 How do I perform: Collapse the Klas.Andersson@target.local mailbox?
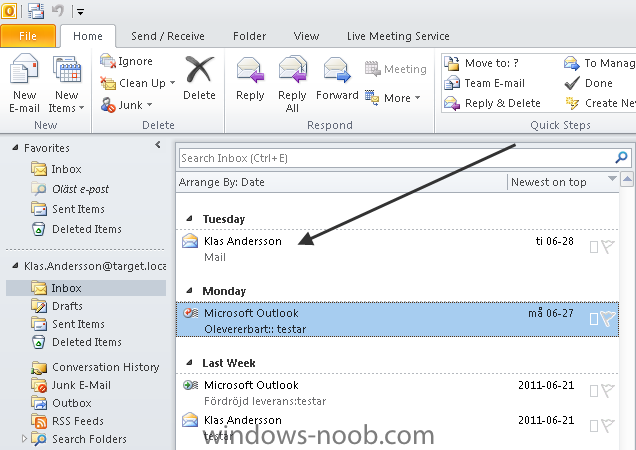tap(15, 266)
